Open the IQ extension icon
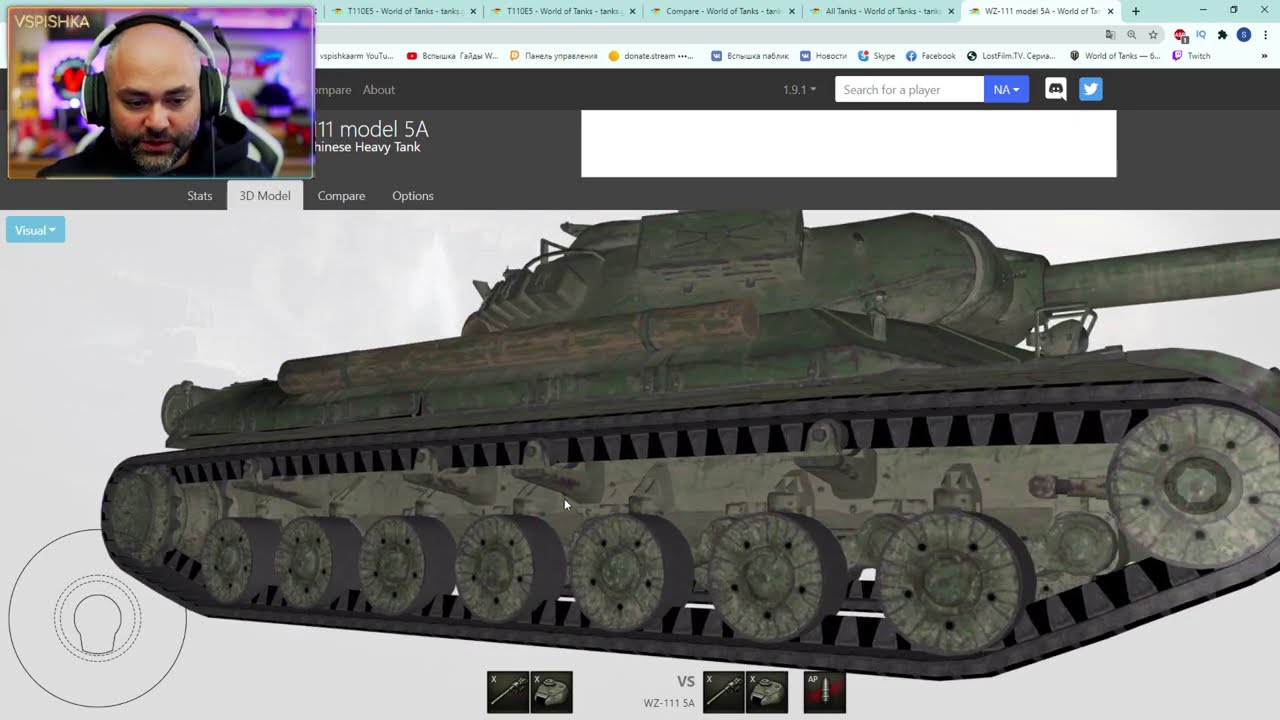Image resolution: width=1280 pixels, height=720 pixels. (1201, 35)
